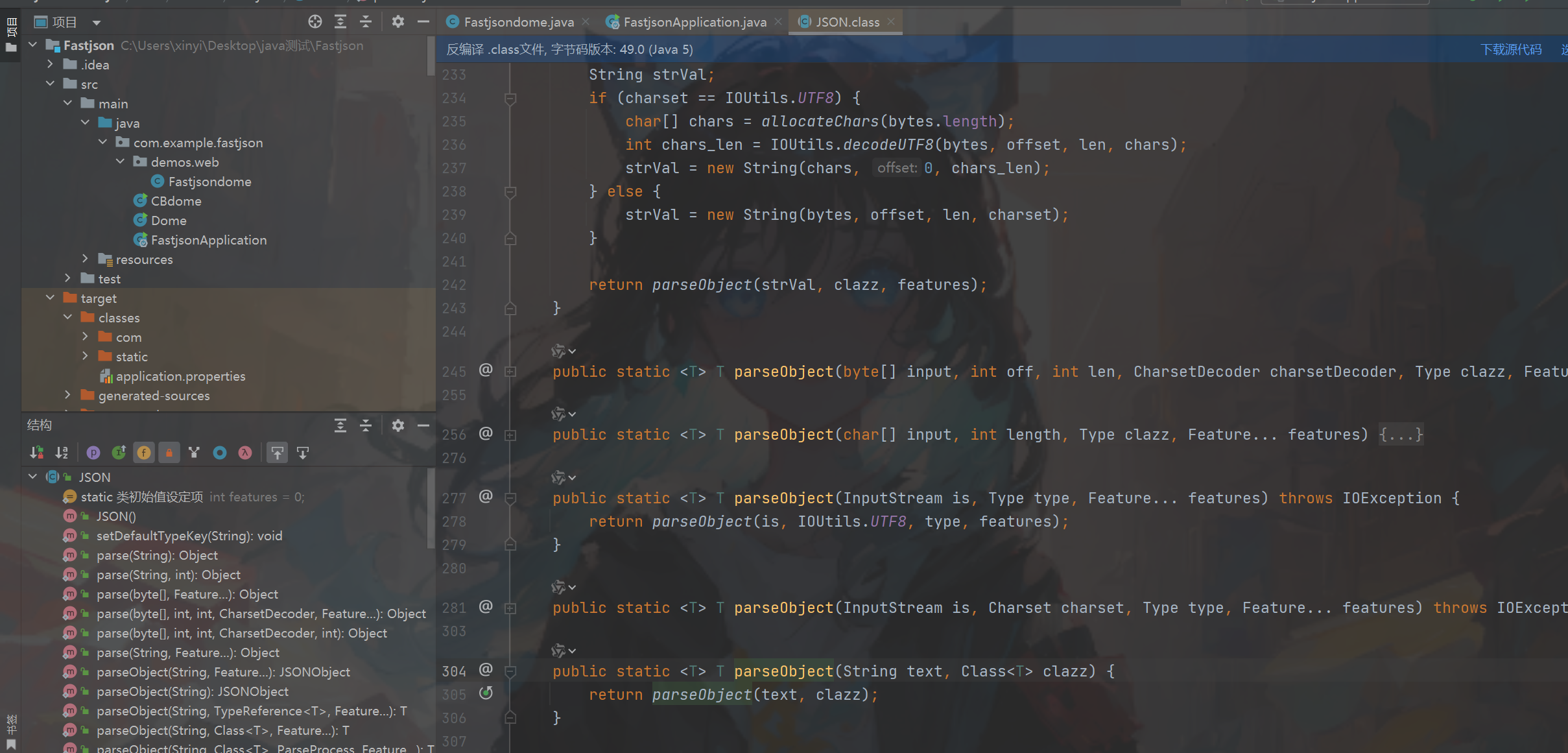Toggle Show Properties purple p filter

coord(93,453)
